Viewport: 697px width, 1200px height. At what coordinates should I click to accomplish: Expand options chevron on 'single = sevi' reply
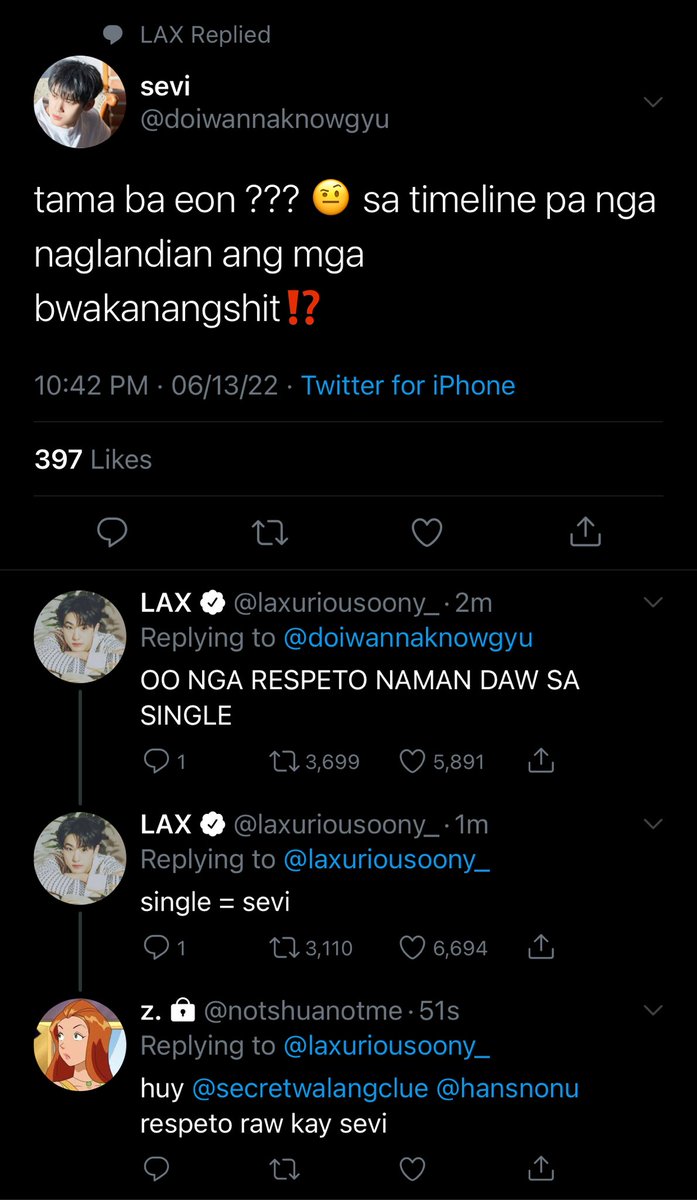[x=653, y=824]
